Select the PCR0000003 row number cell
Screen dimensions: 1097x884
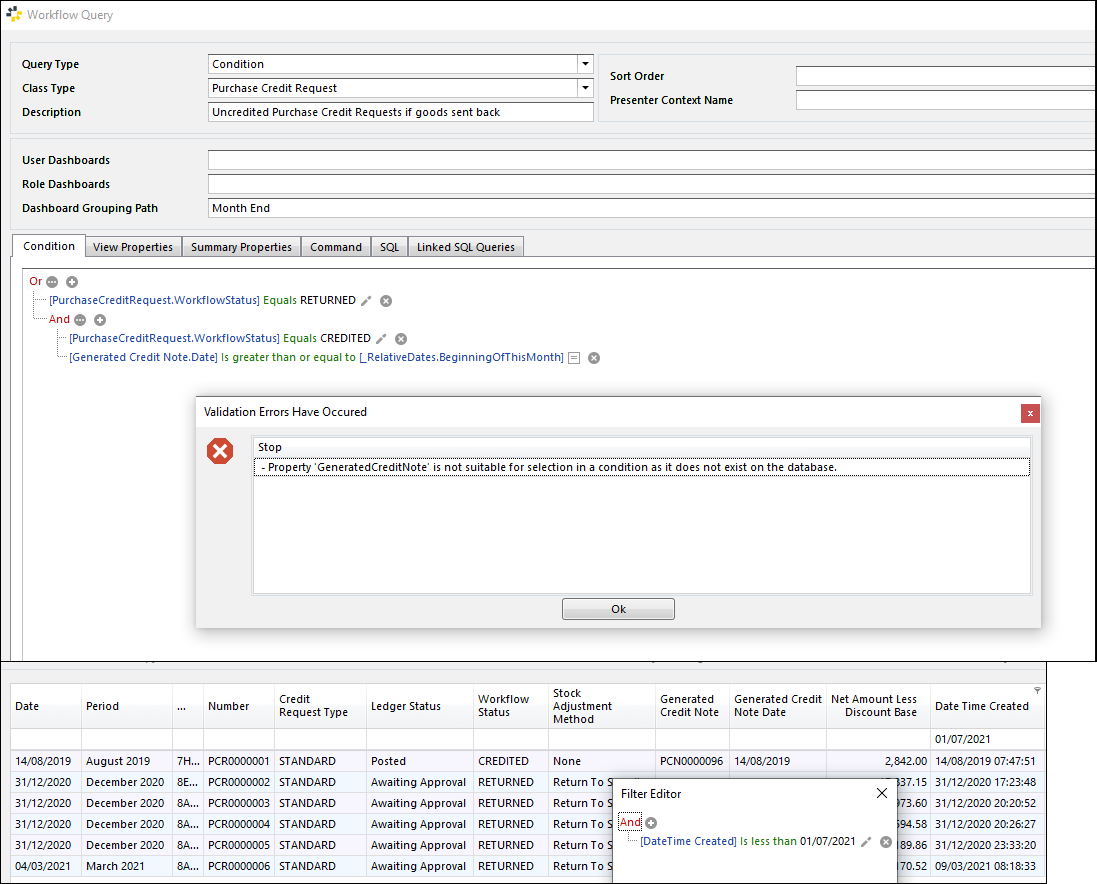point(239,803)
